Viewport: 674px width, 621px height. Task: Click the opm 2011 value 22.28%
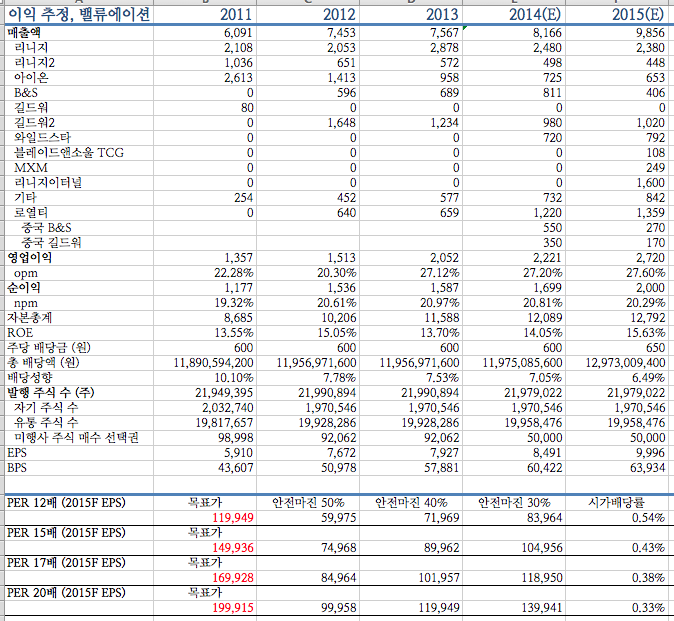point(234,273)
